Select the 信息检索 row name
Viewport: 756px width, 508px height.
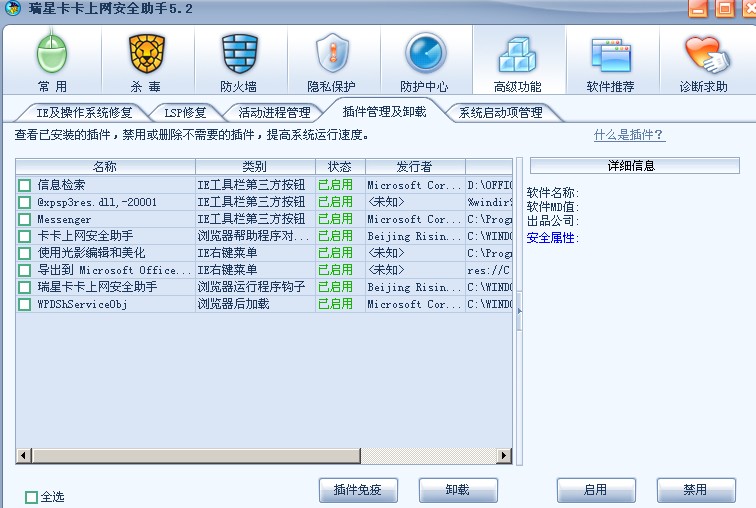tap(61, 185)
